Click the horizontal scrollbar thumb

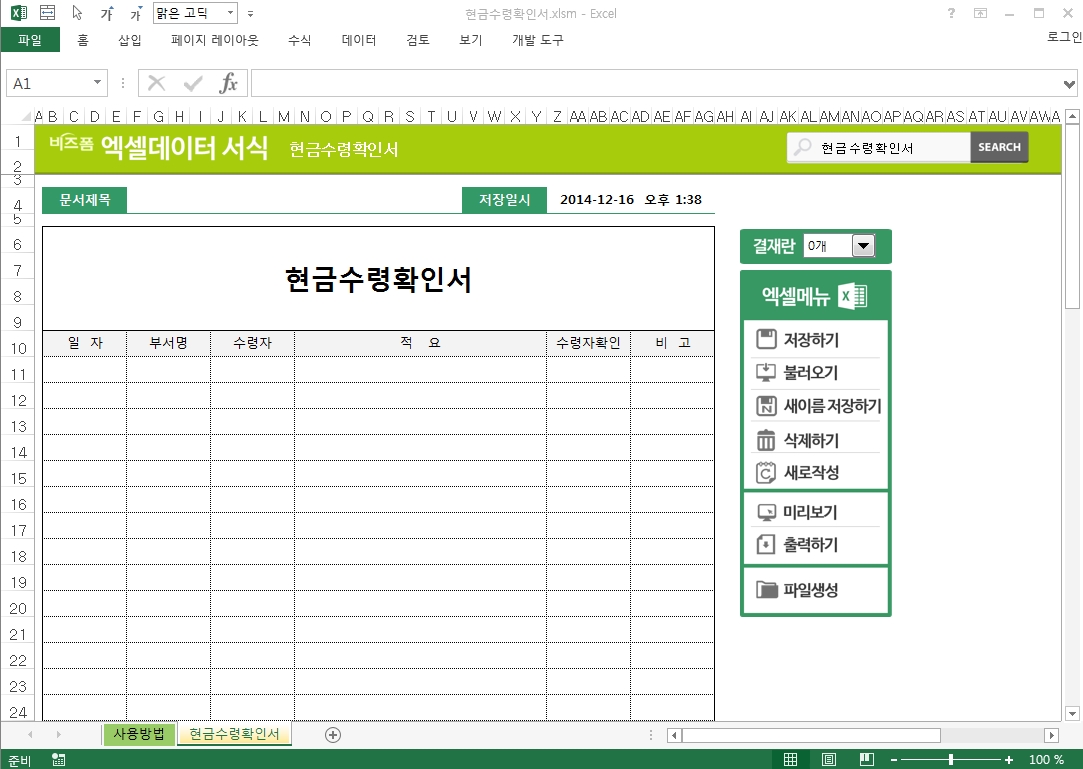812,735
